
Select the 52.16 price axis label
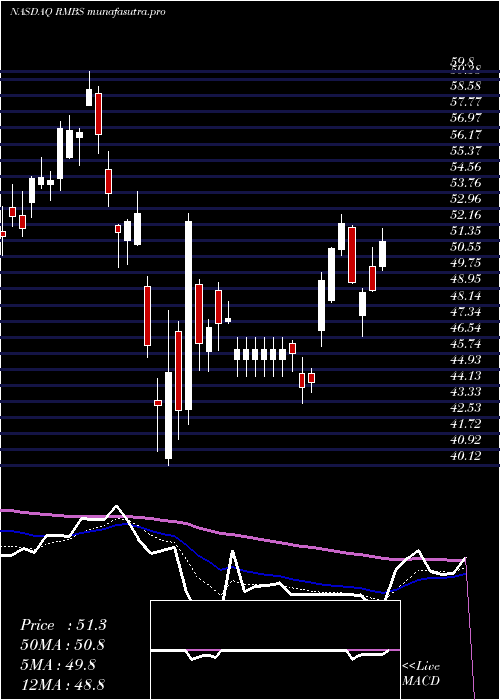(x=464, y=215)
